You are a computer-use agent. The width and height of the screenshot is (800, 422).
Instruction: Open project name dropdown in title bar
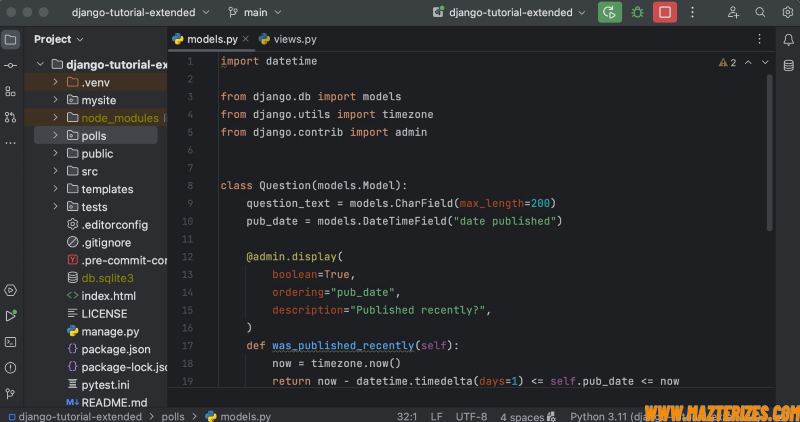[x=140, y=12]
